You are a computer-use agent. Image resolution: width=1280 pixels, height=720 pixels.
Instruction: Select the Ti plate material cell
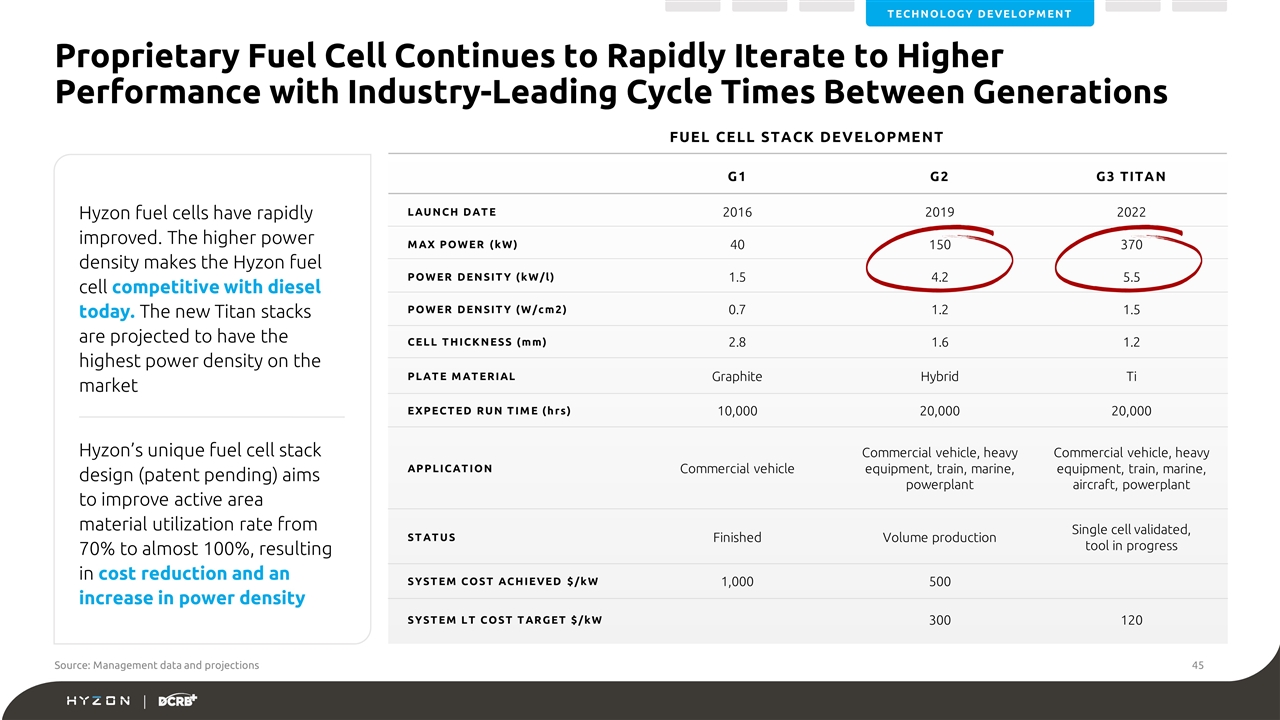[1131, 377]
